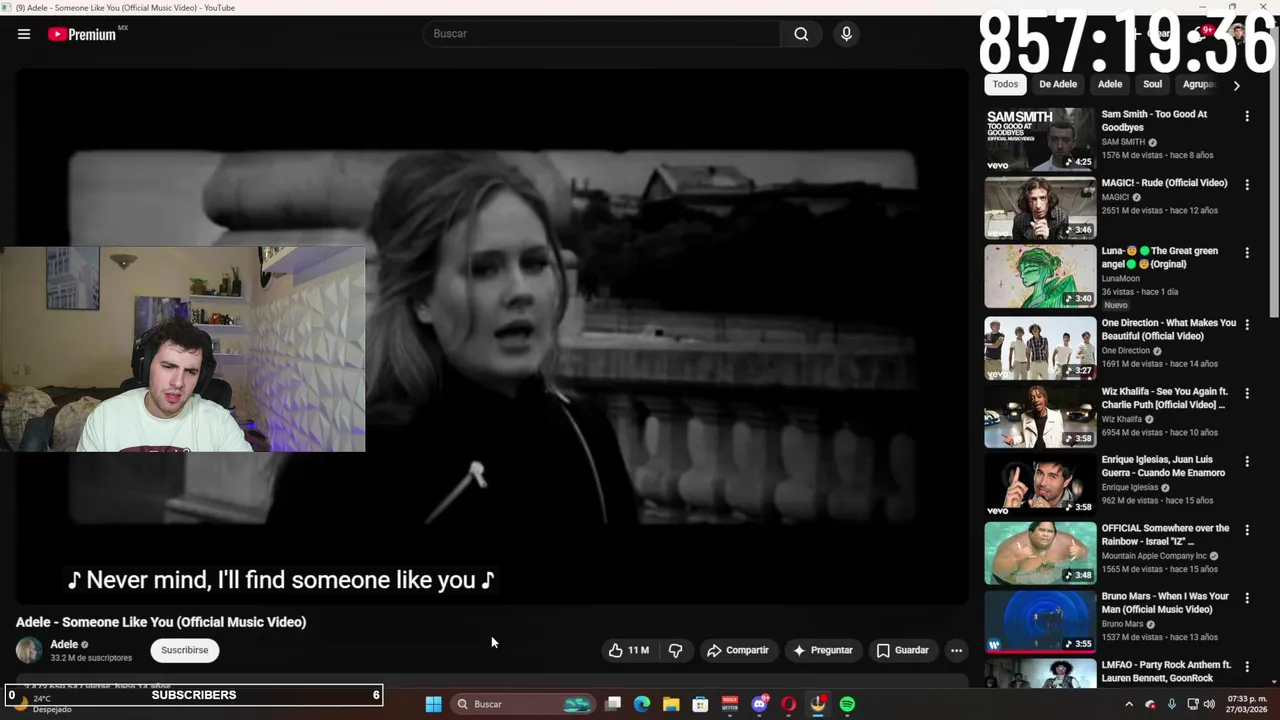
Task: Open the taskbar volume control
Action: point(1209,704)
